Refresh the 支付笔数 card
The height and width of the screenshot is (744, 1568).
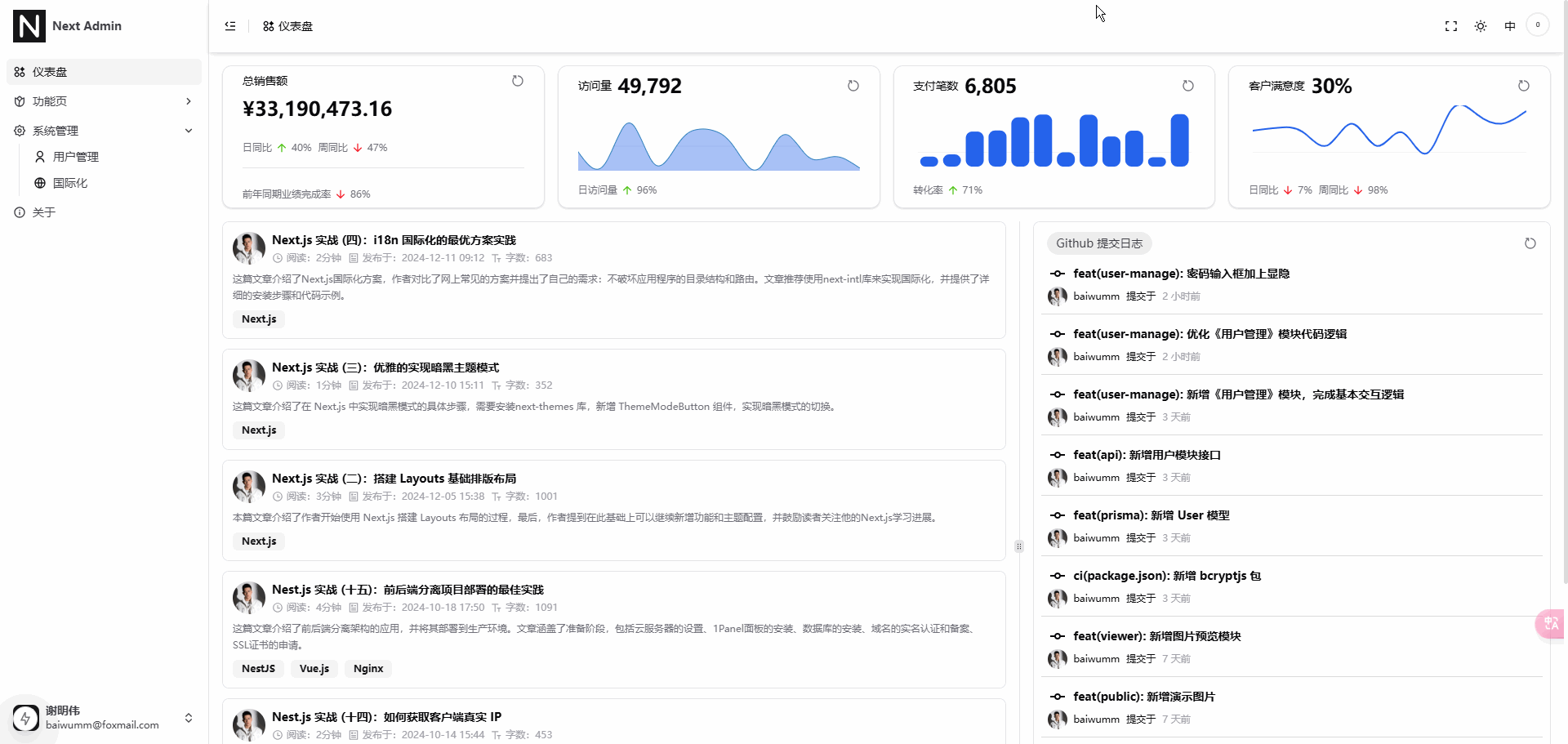[x=1188, y=86]
